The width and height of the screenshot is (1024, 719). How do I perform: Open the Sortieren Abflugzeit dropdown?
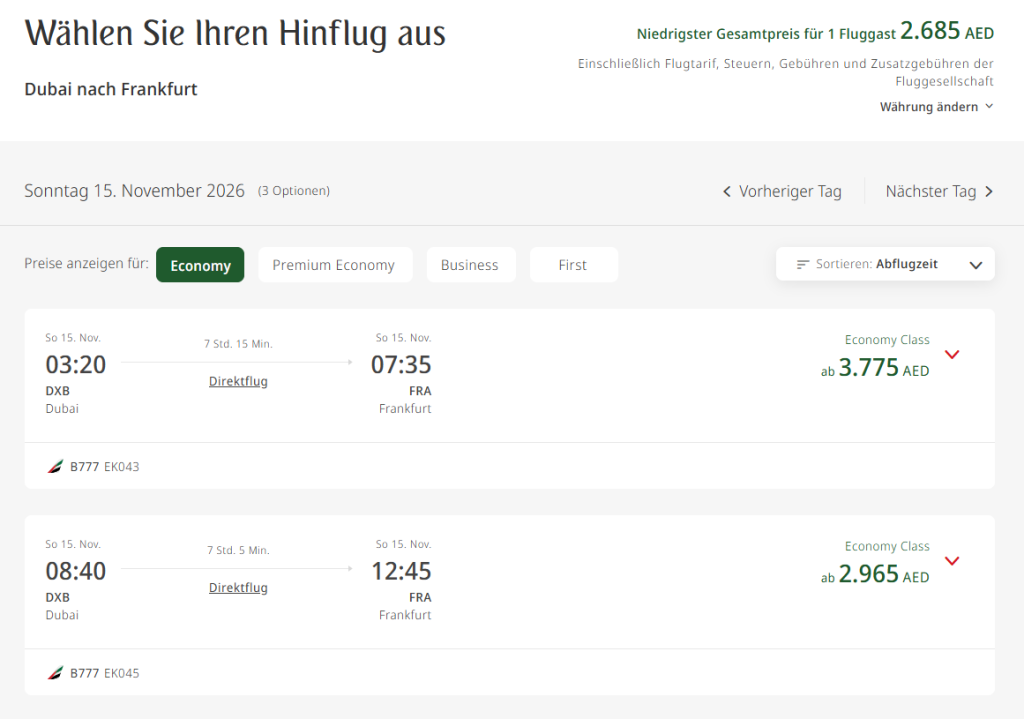click(885, 264)
